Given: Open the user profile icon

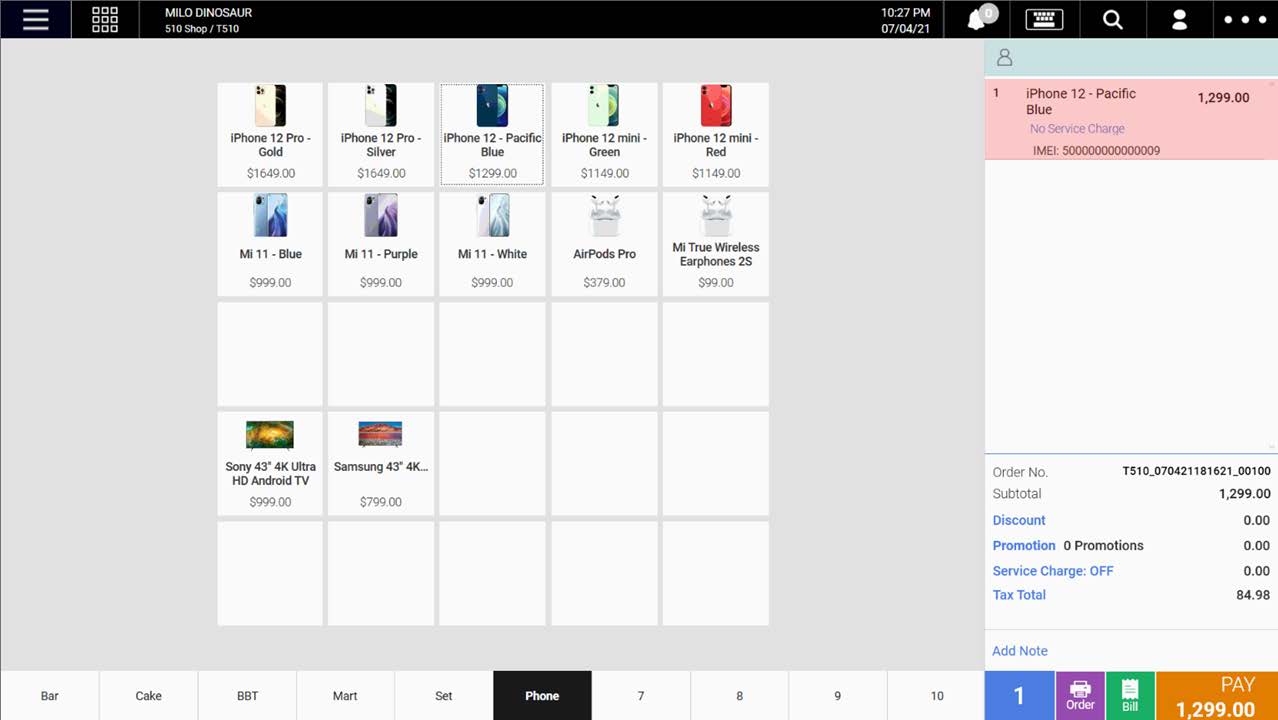Looking at the screenshot, I should pyautogui.click(x=1179, y=19).
